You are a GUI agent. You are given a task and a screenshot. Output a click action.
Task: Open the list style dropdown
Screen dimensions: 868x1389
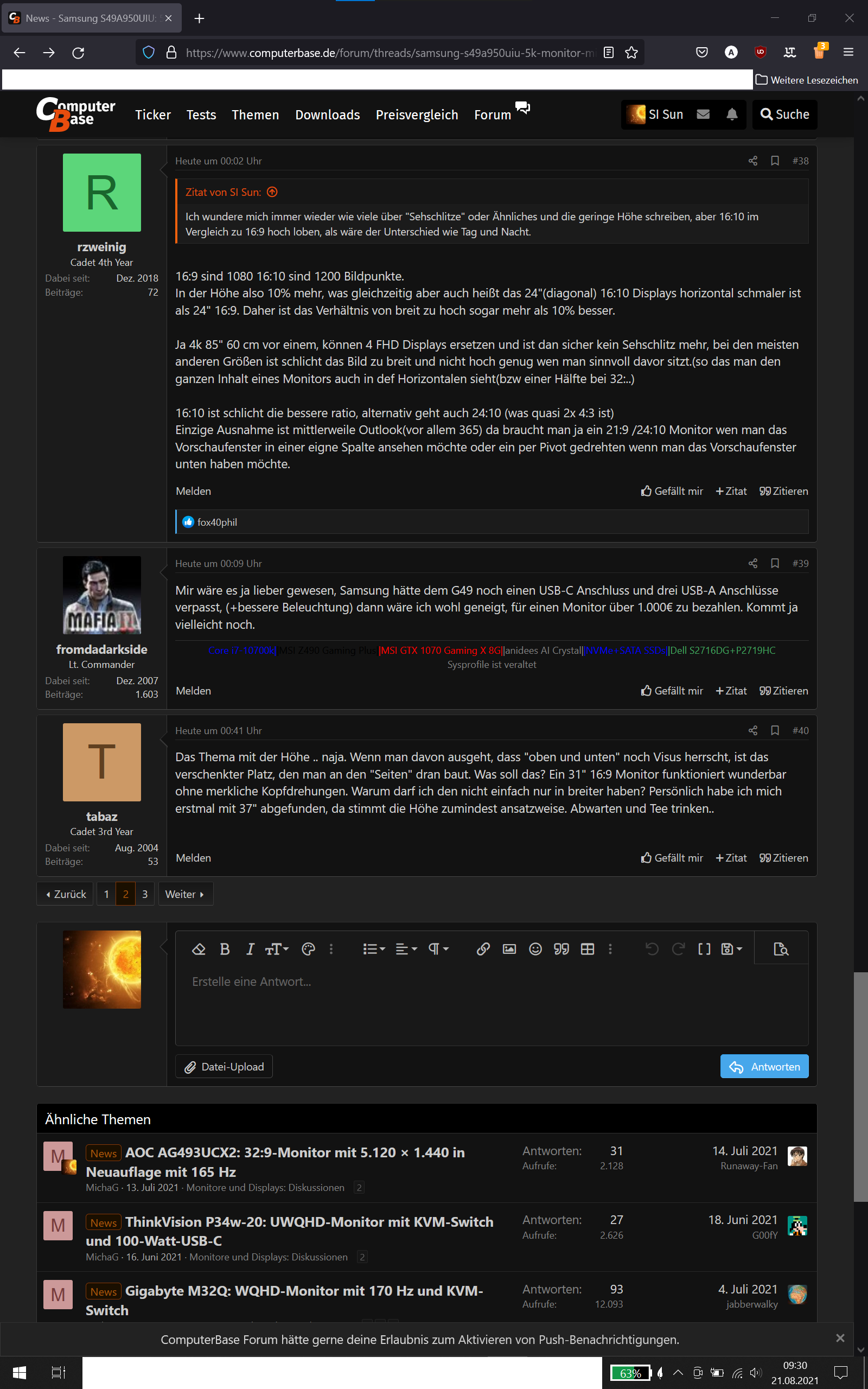tap(374, 949)
